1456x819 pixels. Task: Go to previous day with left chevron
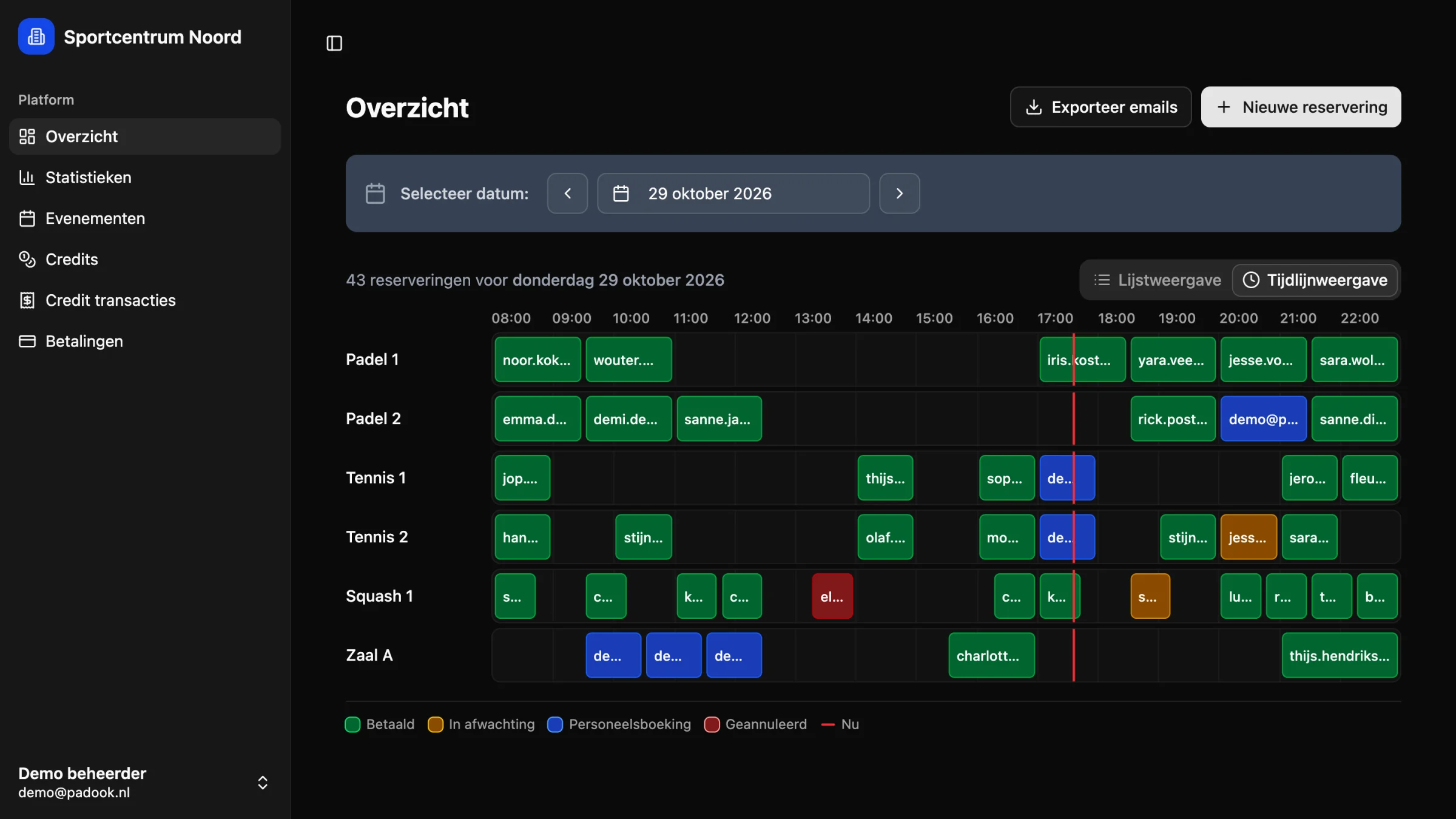pyautogui.click(x=567, y=194)
